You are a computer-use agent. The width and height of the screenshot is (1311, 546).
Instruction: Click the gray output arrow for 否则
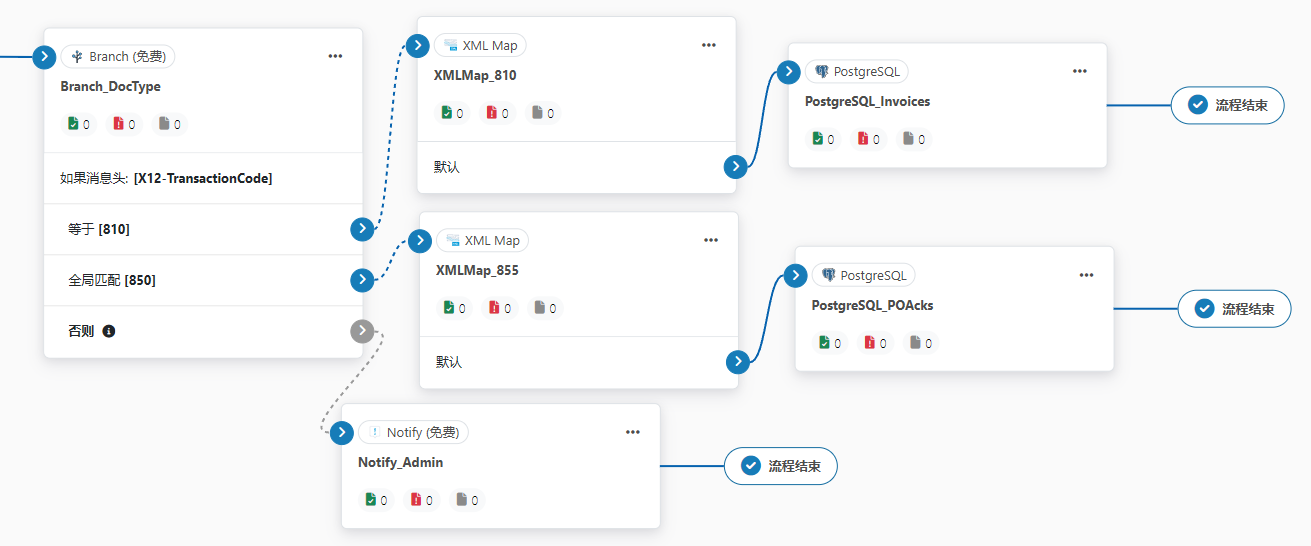tap(362, 331)
